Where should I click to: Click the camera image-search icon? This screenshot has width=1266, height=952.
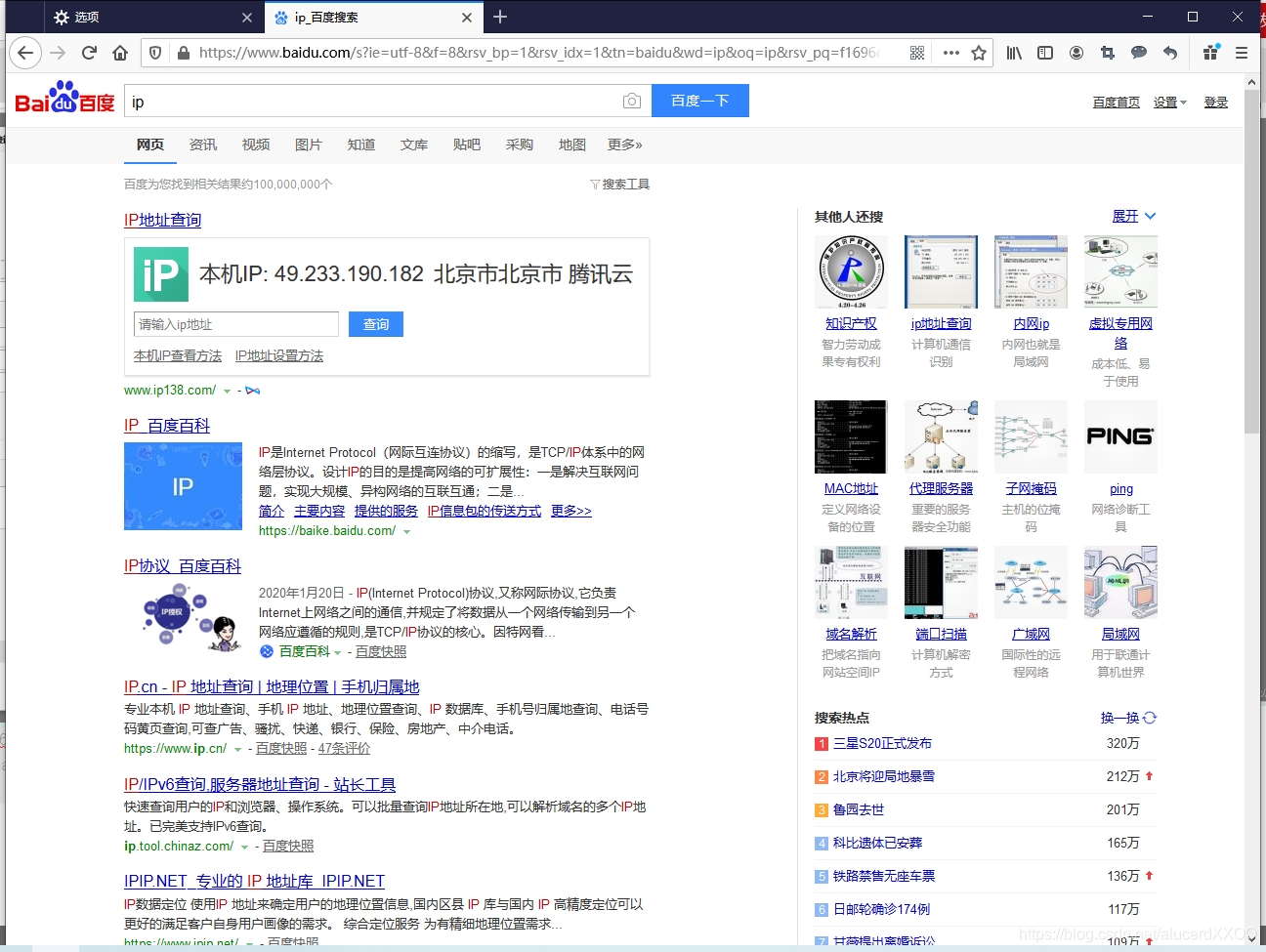coord(632,102)
